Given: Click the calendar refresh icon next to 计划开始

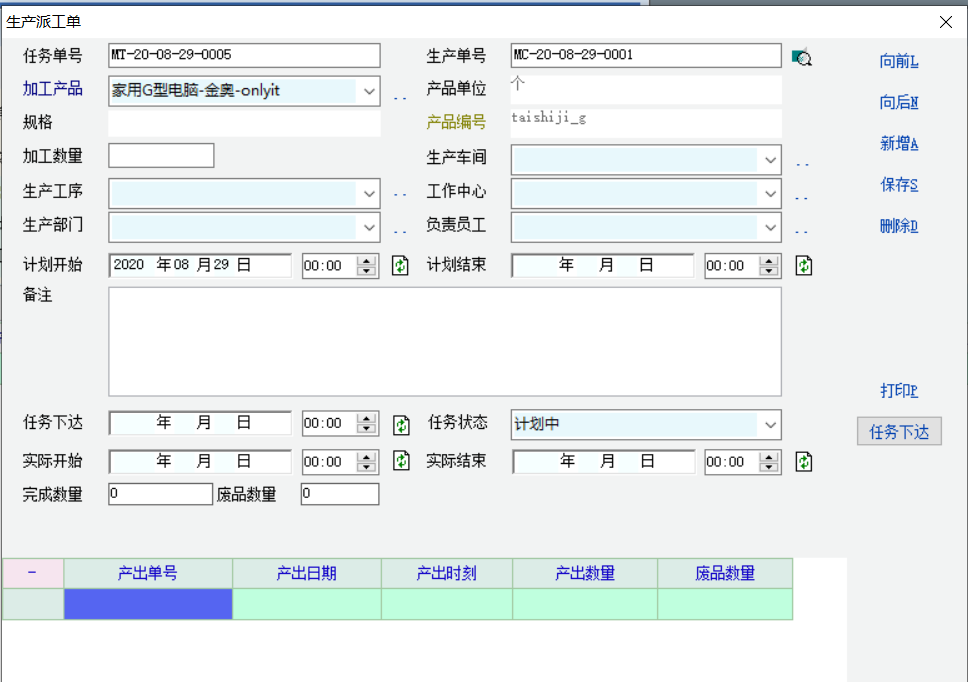Looking at the screenshot, I should click(x=400, y=266).
